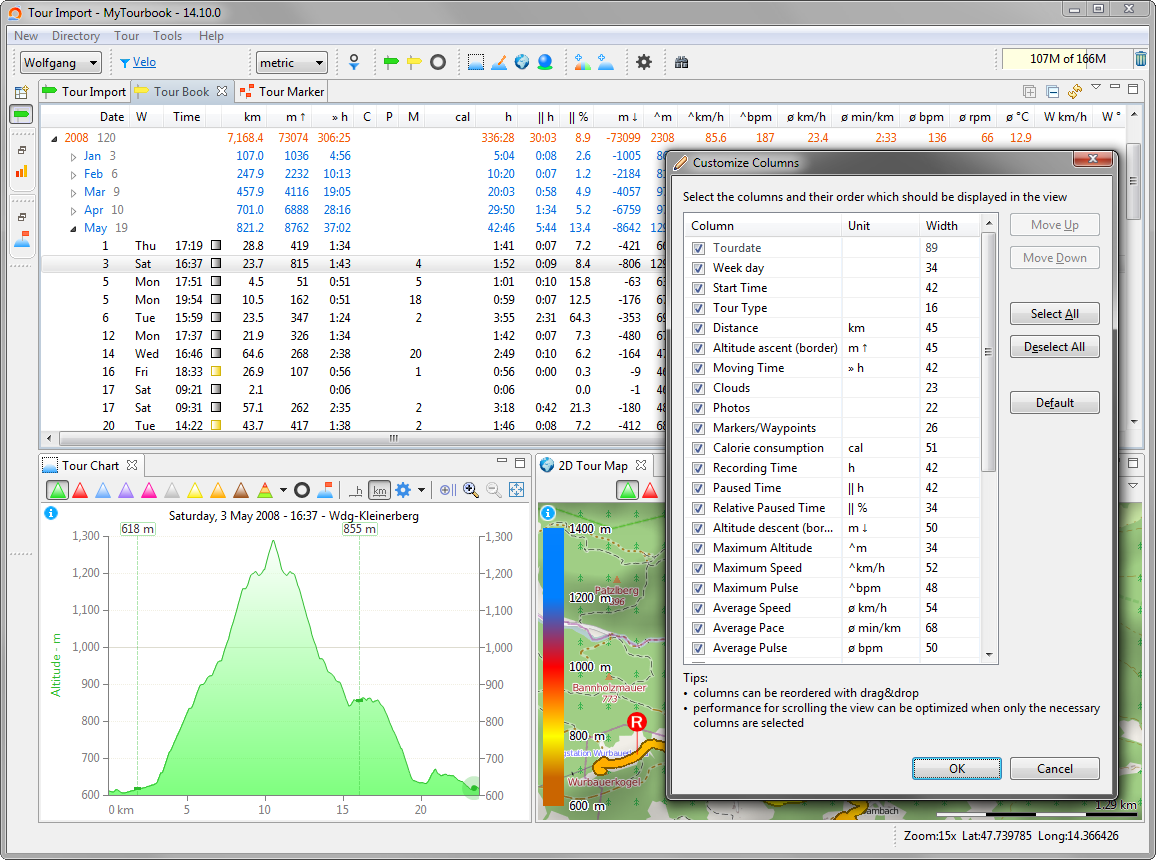This screenshot has height=860, width=1156.
Task: Click the green Tour Import flag toolbar icon
Action: click(391, 63)
